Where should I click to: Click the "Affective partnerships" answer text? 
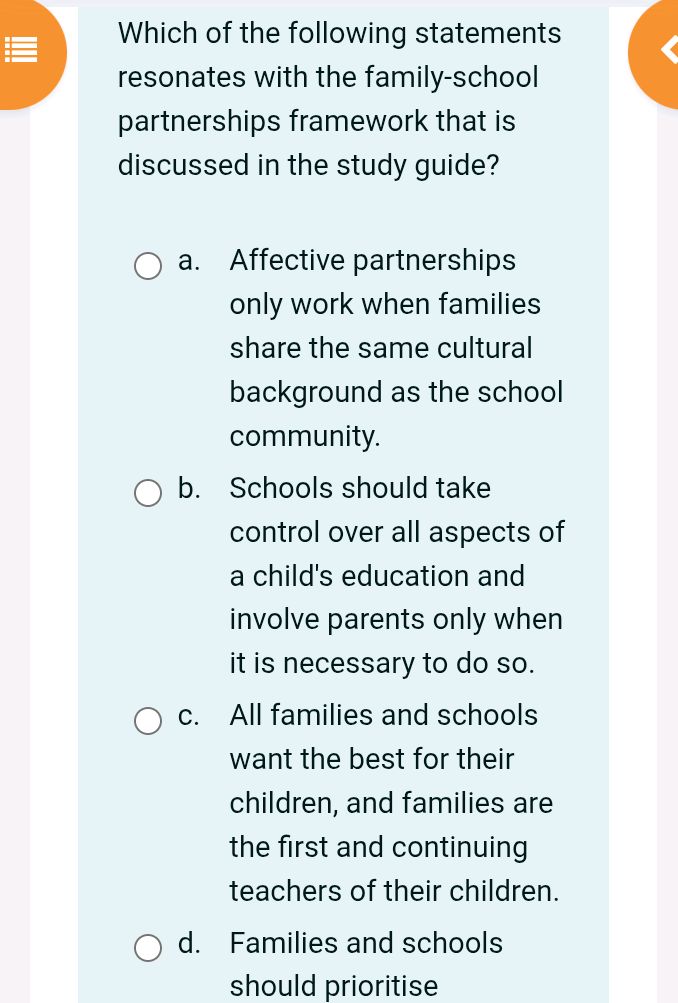(x=372, y=261)
